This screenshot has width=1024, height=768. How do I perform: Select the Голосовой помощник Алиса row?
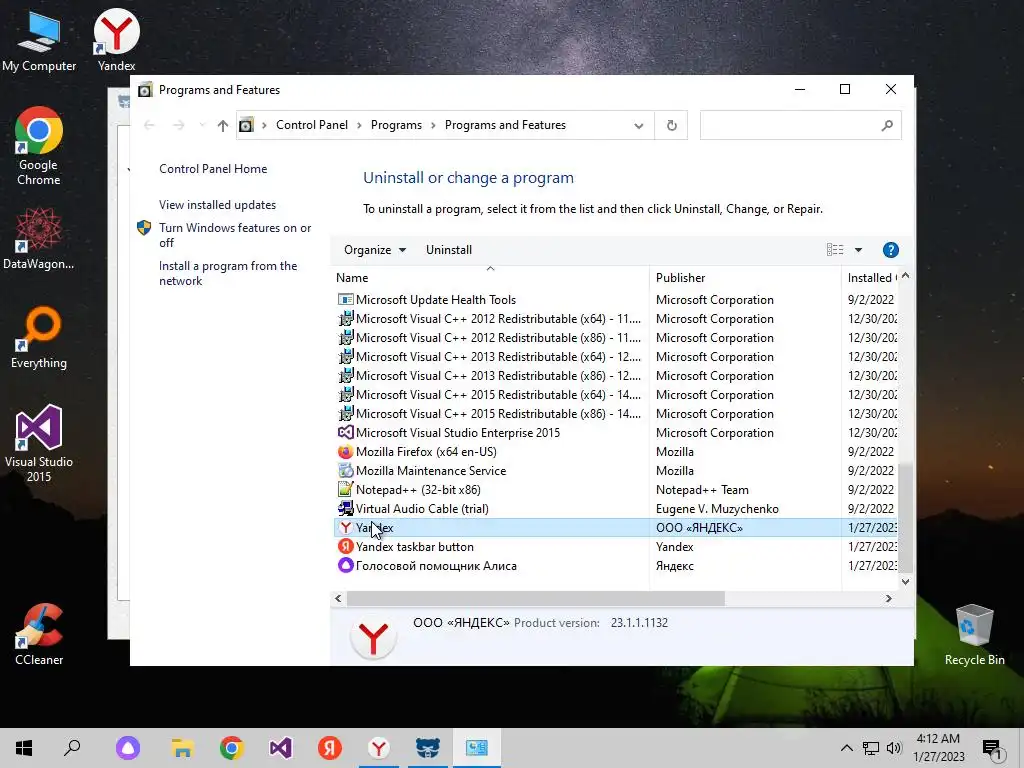click(x=614, y=566)
